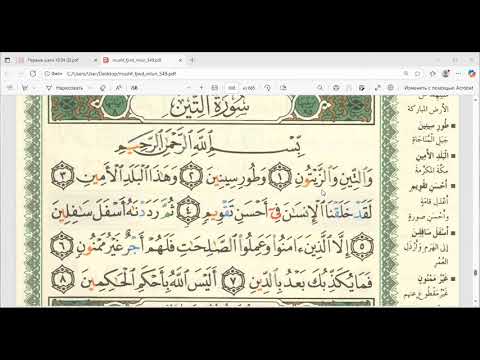Open new browser tab
Image resolution: width=480 pixels, height=360 pixels.
192,60
